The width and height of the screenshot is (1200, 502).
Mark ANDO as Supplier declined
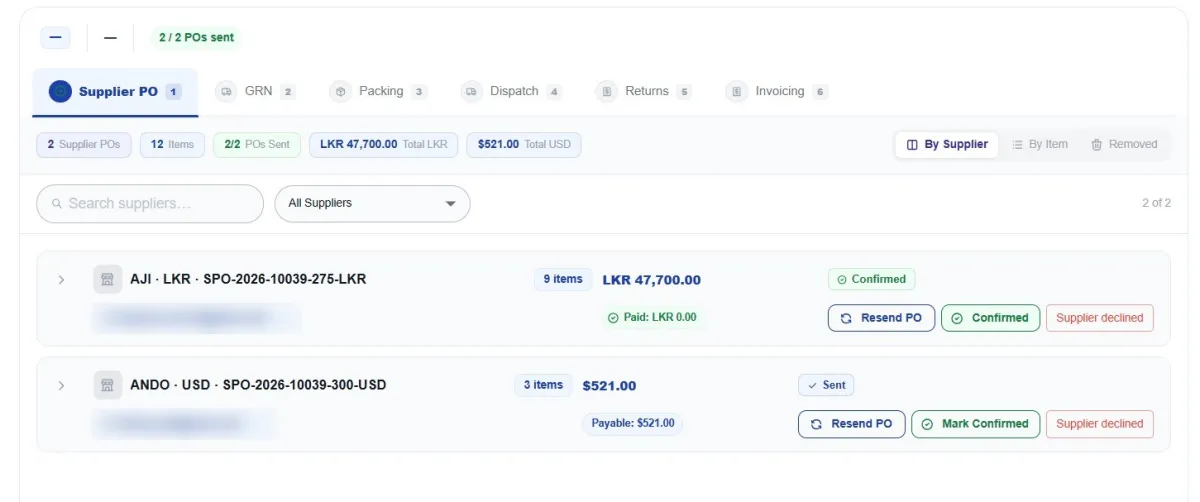tap(1100, 424)
